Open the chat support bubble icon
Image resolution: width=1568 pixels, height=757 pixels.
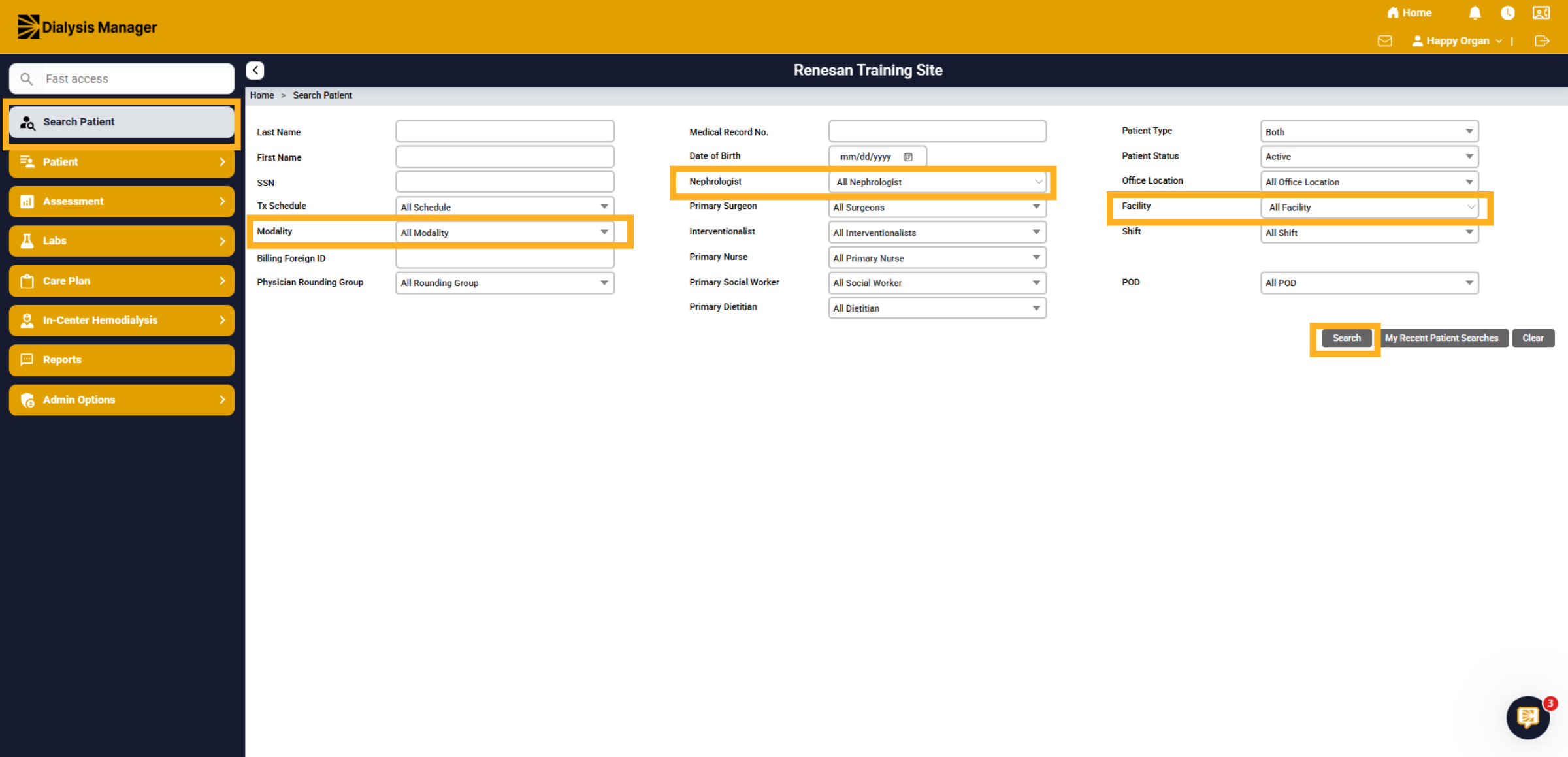pyautogui.click(x=1527, y=717)
